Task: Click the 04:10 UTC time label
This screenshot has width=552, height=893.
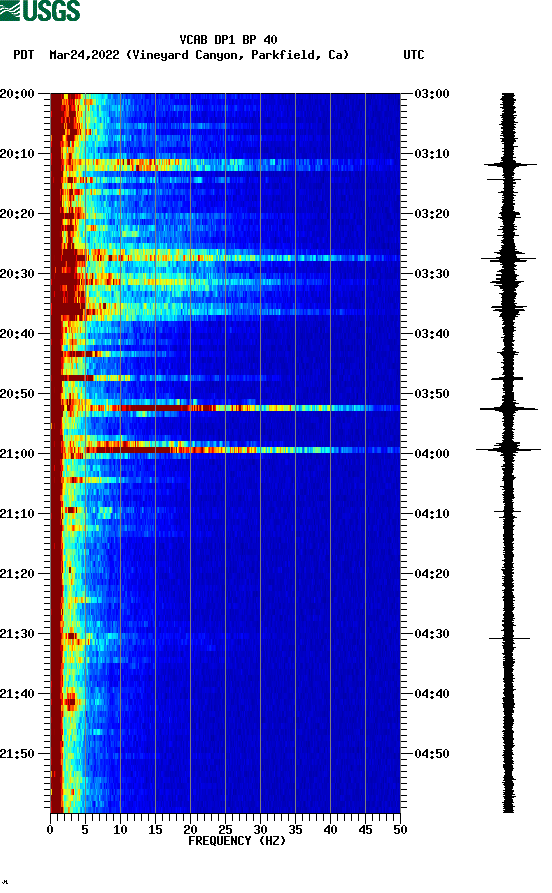Action: (x=432, y=513)
